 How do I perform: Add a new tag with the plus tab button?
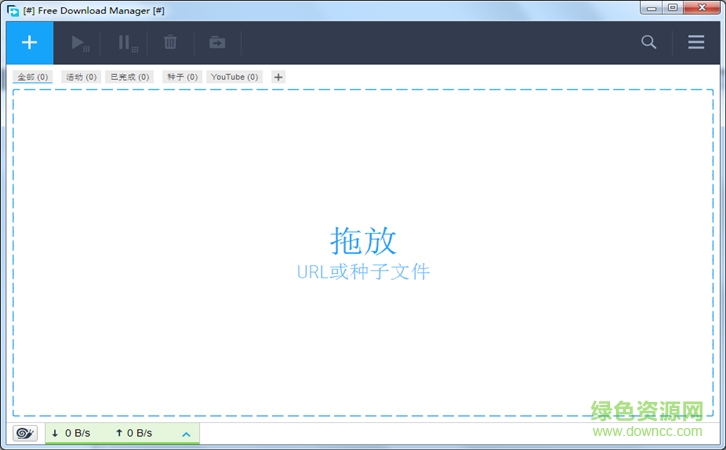278,77
